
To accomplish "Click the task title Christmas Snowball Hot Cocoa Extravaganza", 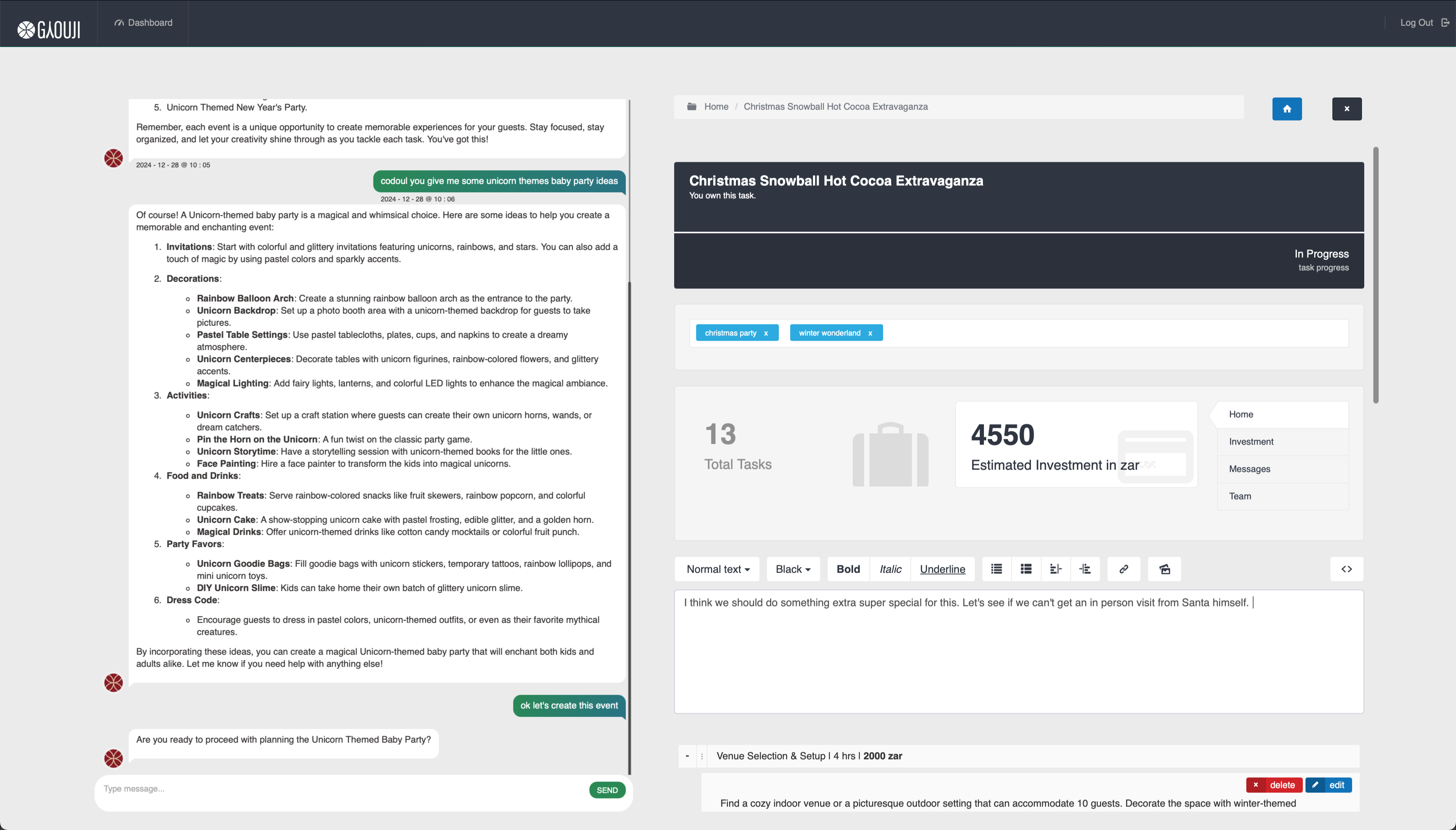I will click(x=836, y=181).
